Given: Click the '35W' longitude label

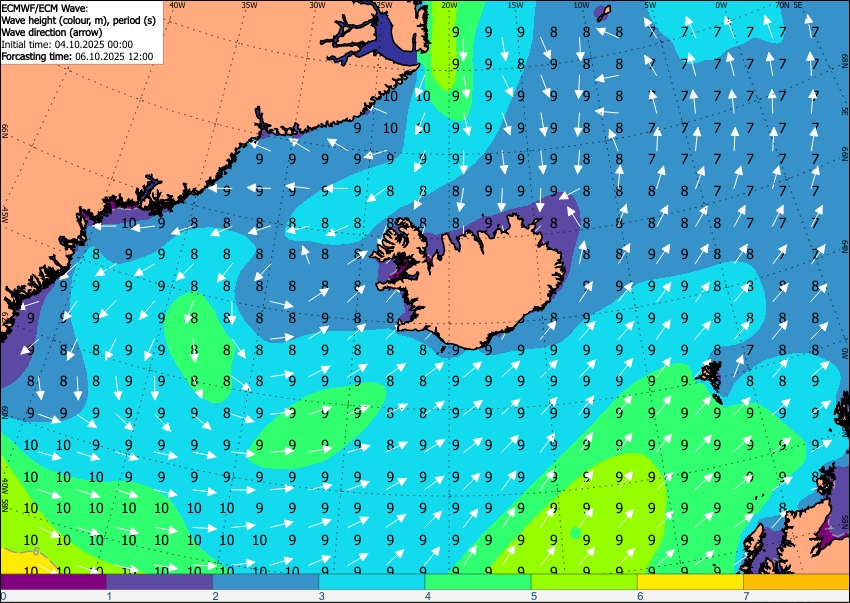Looking at the screenshot, I should 249,5.
